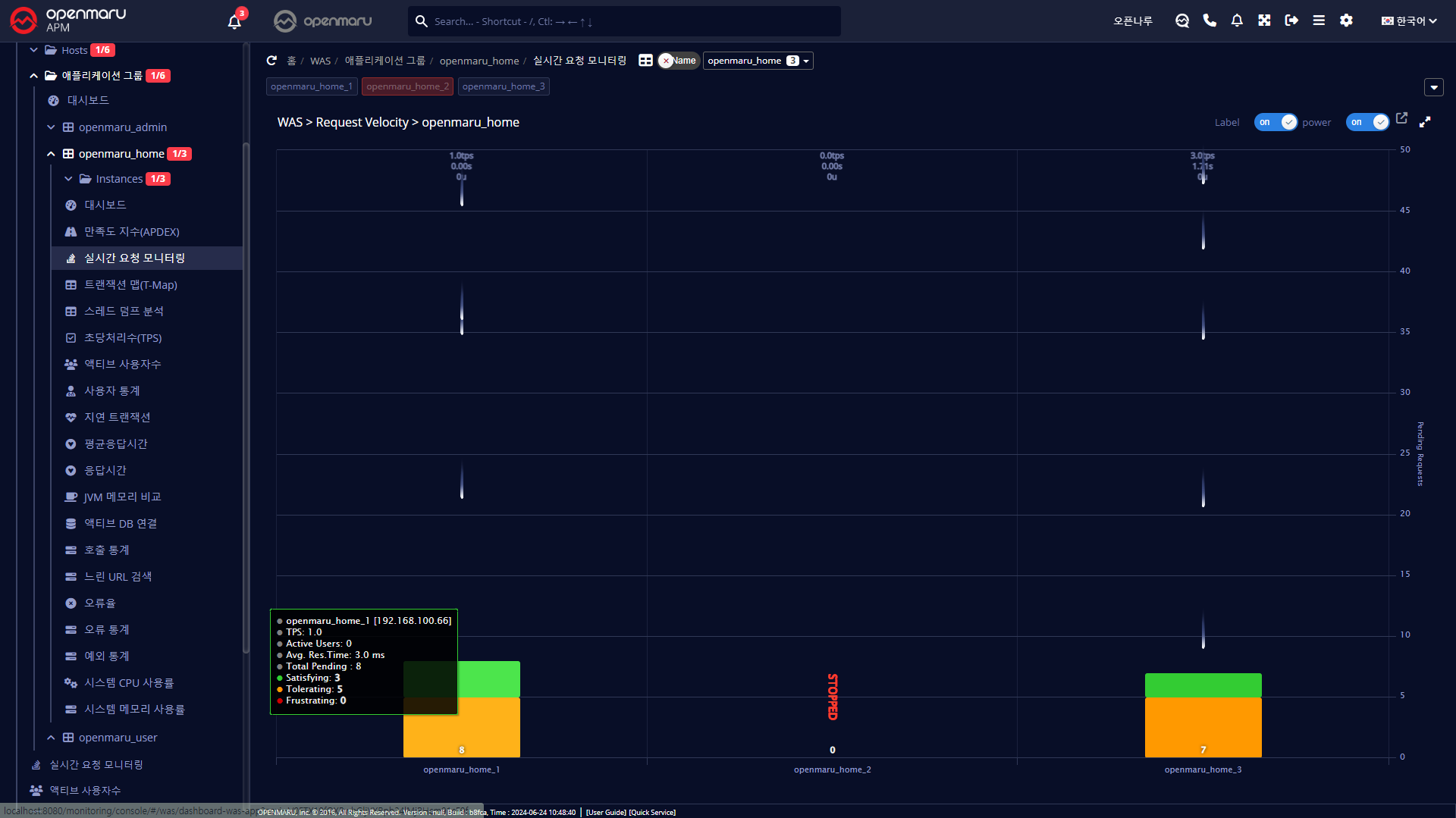1456x818 pixels.
Task: Click the User Guide footer link
Action: point(605,812)
